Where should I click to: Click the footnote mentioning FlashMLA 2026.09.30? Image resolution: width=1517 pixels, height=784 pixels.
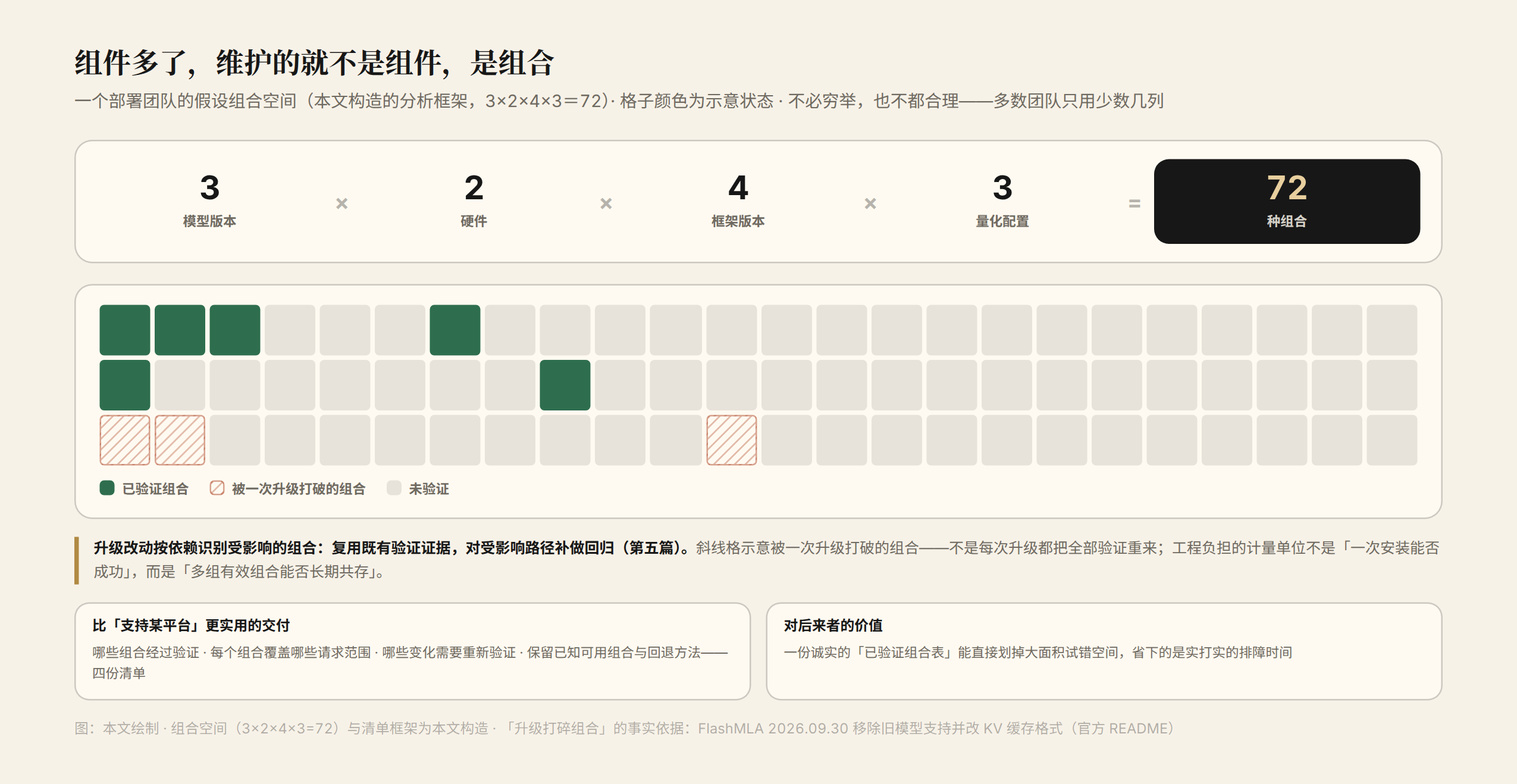click(624, 728)
